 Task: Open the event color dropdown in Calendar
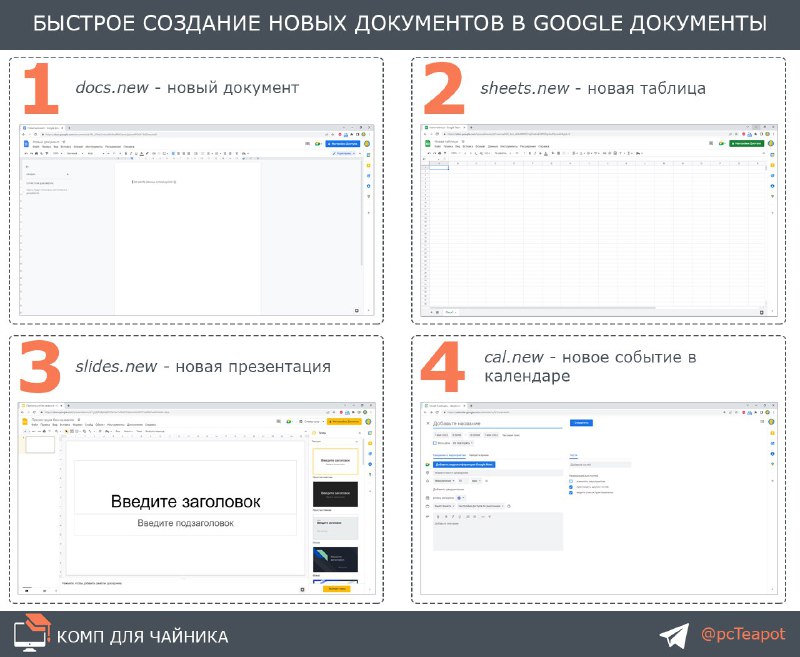click(x=461, y=497)
